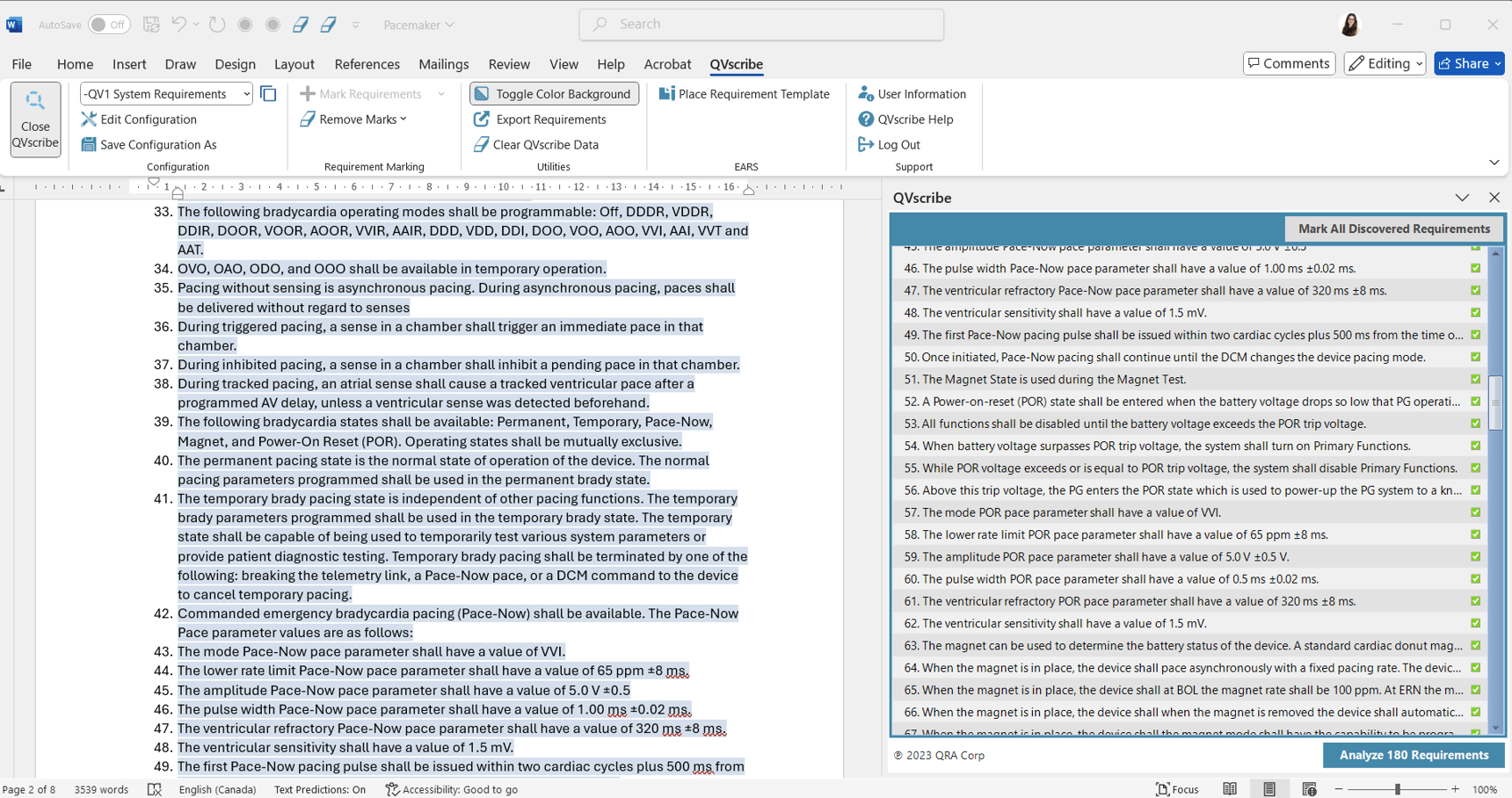Click the Close QVscribe button
The image size is (1512, 798).
35,120
